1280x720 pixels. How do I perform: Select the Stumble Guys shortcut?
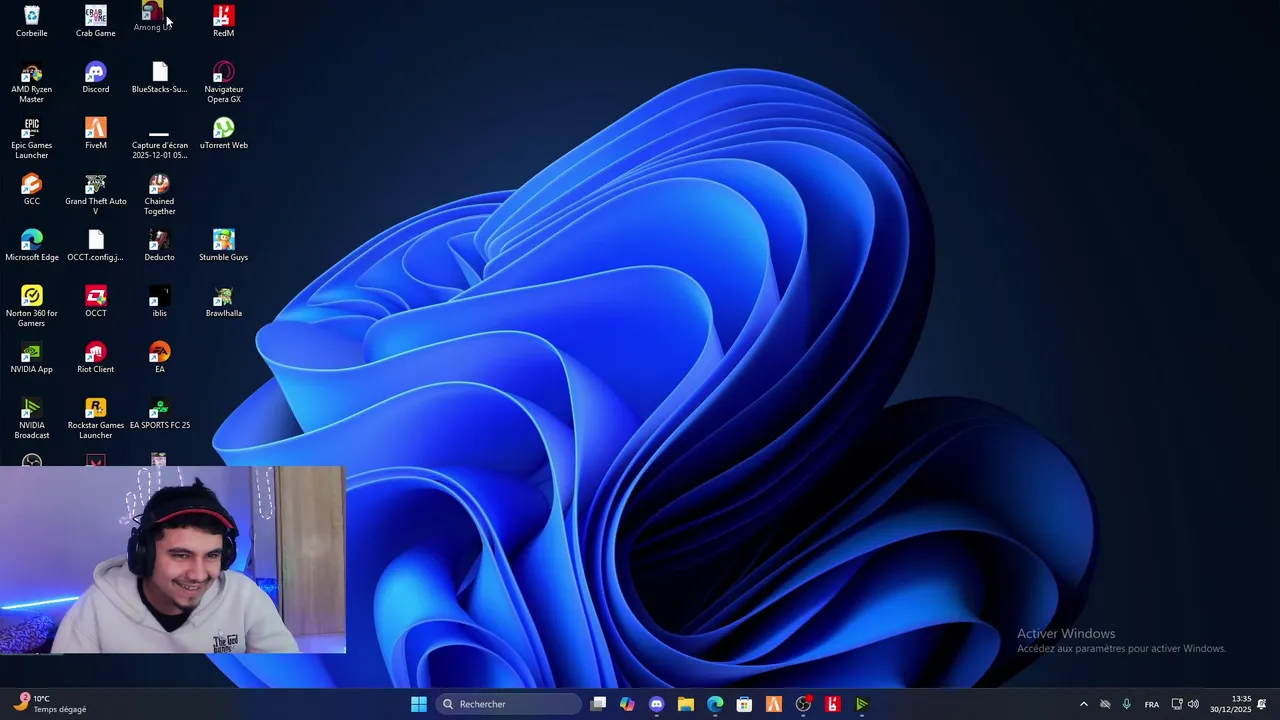tap(224, 246)
